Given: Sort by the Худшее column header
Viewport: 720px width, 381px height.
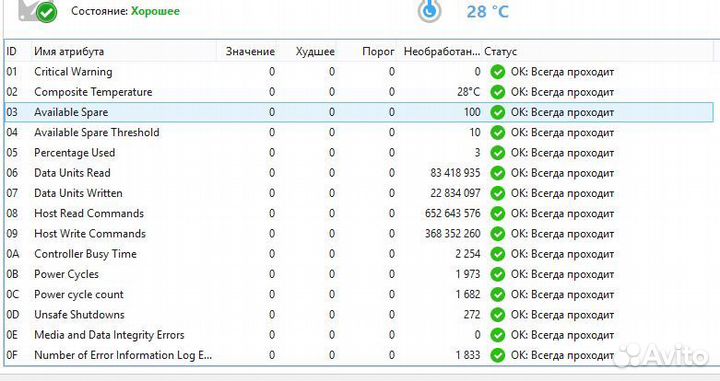Looking at the screenshot, I should pyautogui.click(x=315, y=51).
